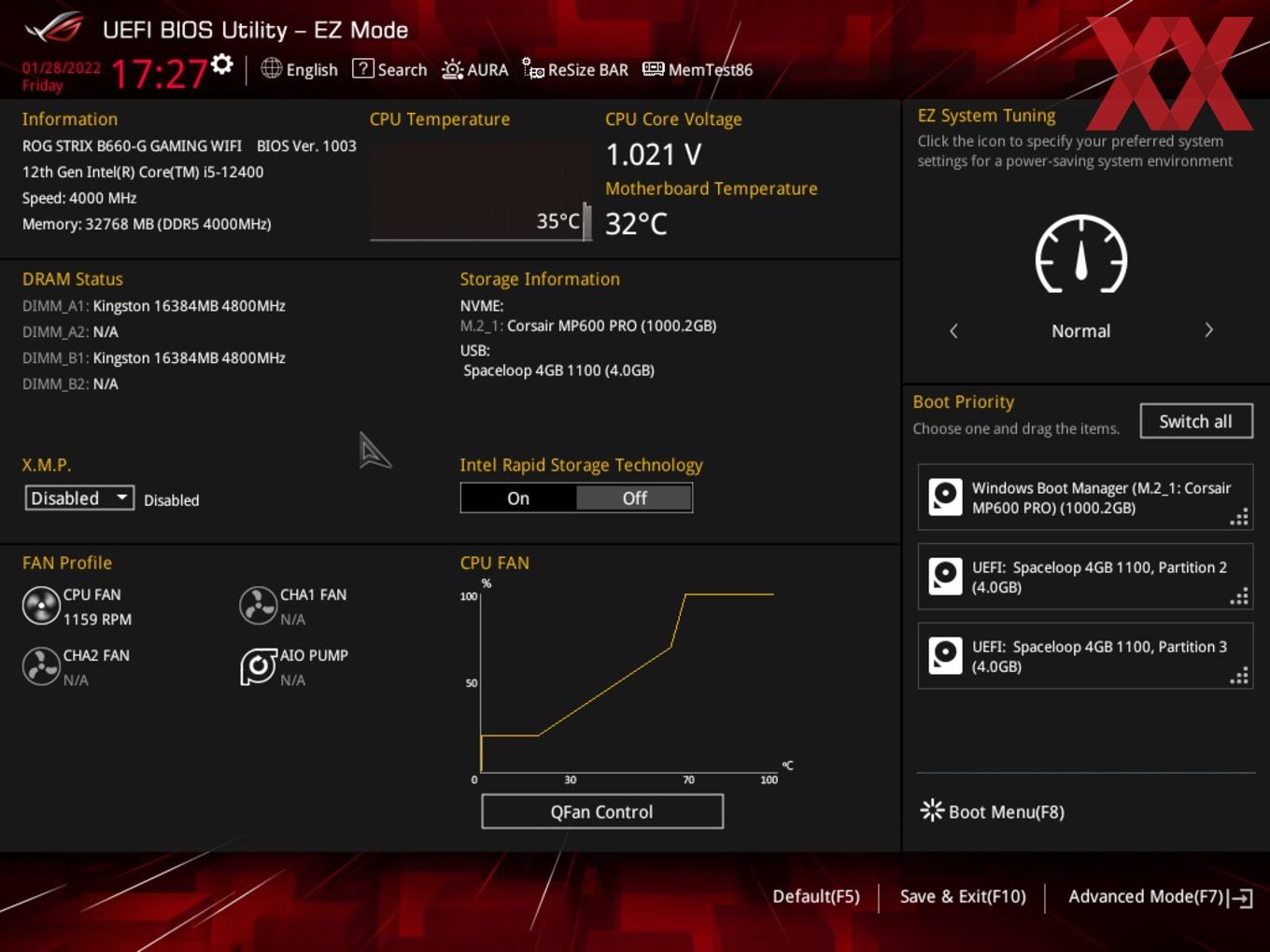Click the CPU FAN curve graph
Viewport: 1270px width, 952px height.
click(626, 681)
